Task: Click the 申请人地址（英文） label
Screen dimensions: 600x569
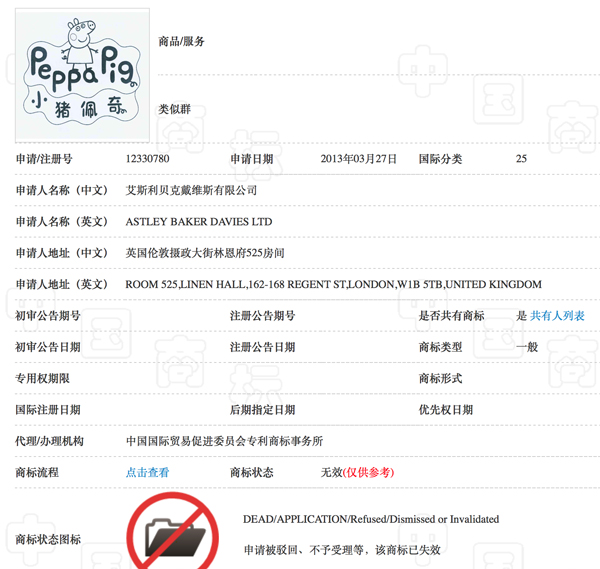Action: (62, 284)
